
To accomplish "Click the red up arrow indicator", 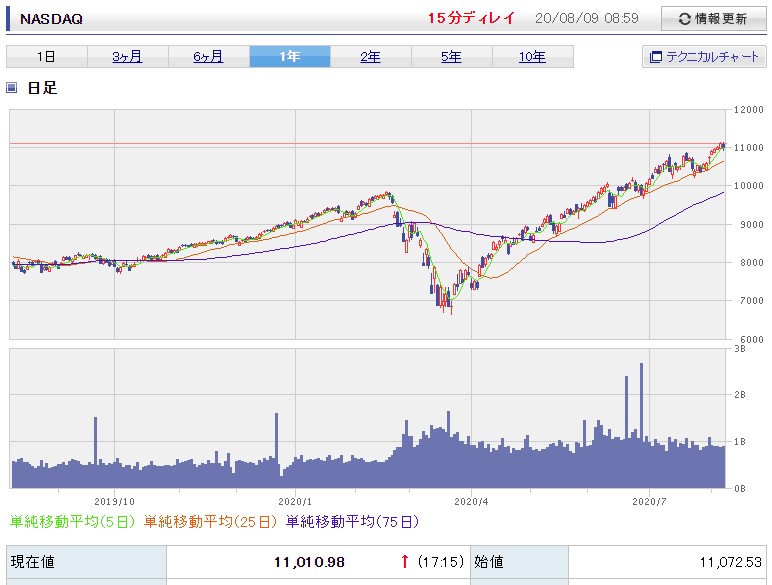I will 405,561.
